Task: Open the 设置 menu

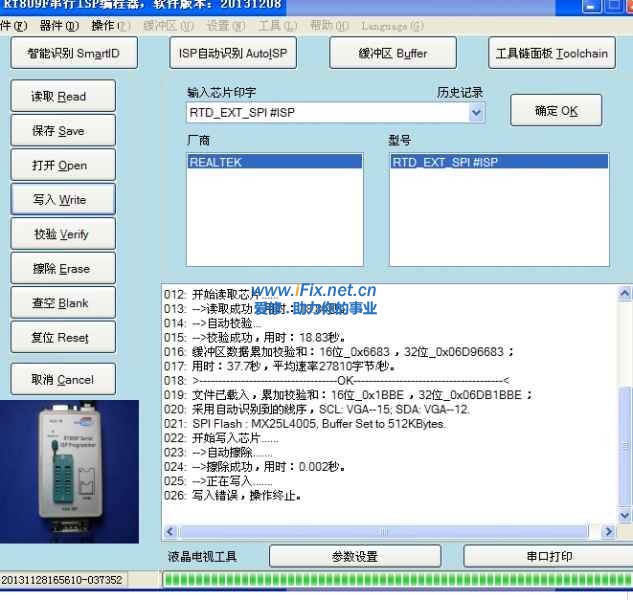Action: tap(226, 26)
